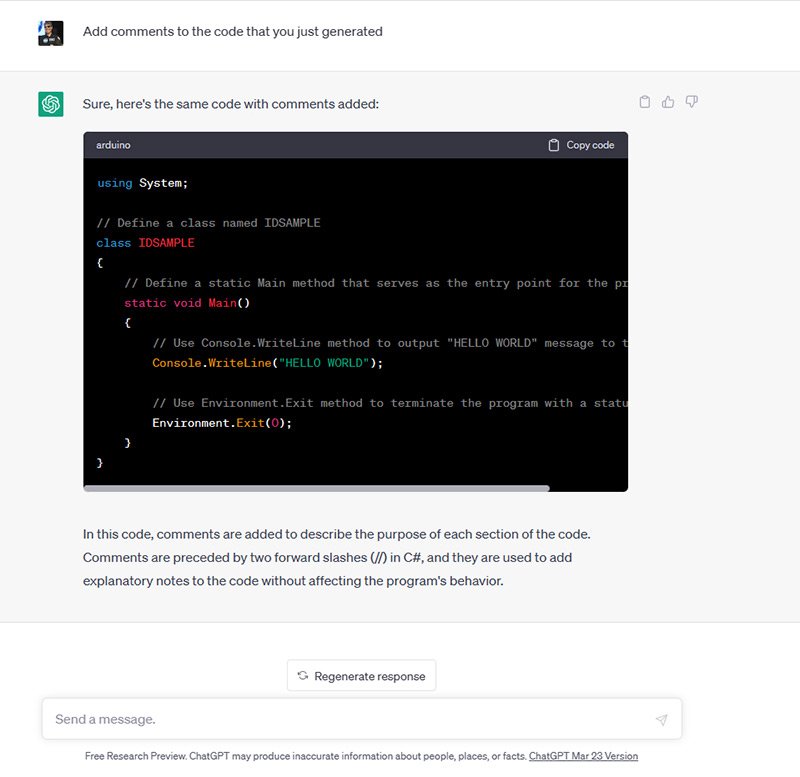Click the "class IDSAMPLE" declaration line
Image resolution: width=800 pixels, height=777 pixels.
tap(146, 243)
